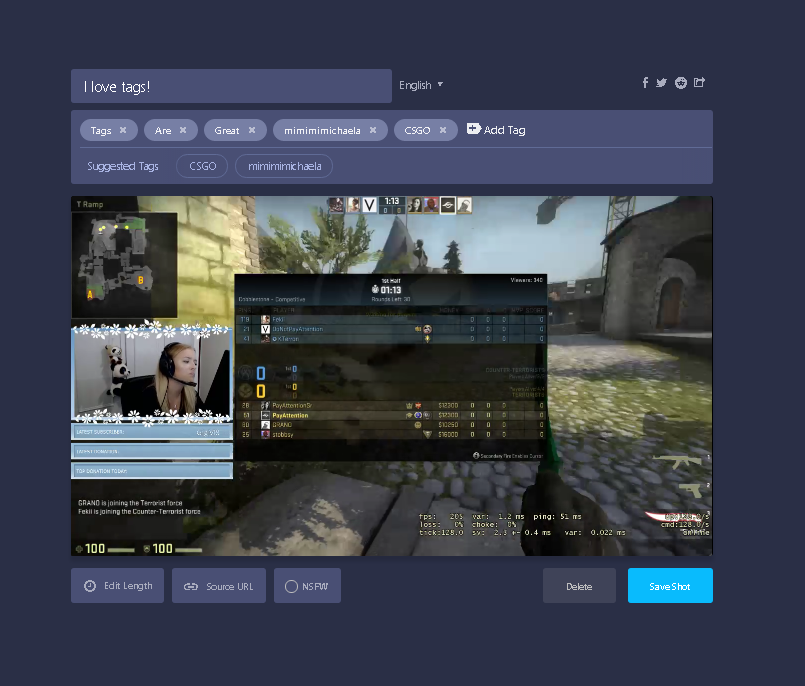Delete this shot
Image resolution: width=805 pixels, height=686 pixels.
click(x=579, y=586)
